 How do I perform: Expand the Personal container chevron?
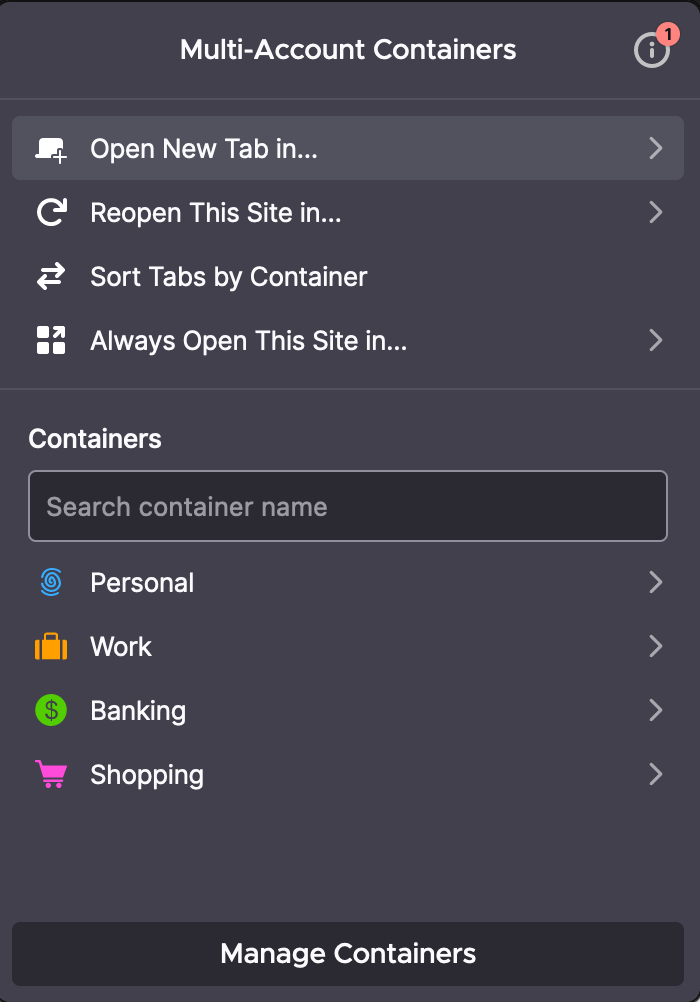[655, 582]
